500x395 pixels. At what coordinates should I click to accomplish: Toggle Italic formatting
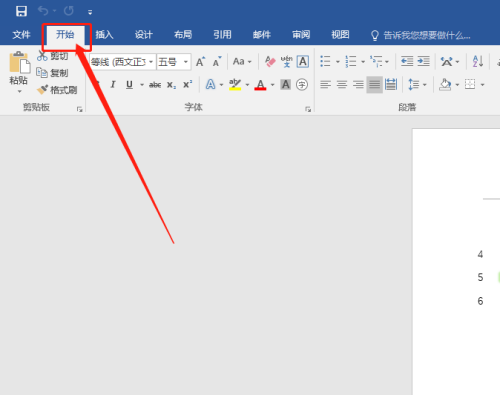113,85
